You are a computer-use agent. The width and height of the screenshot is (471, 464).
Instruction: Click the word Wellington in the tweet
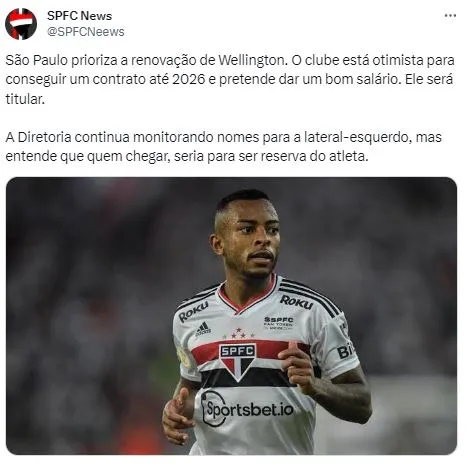pyautogui.click(x=252, y=61)
